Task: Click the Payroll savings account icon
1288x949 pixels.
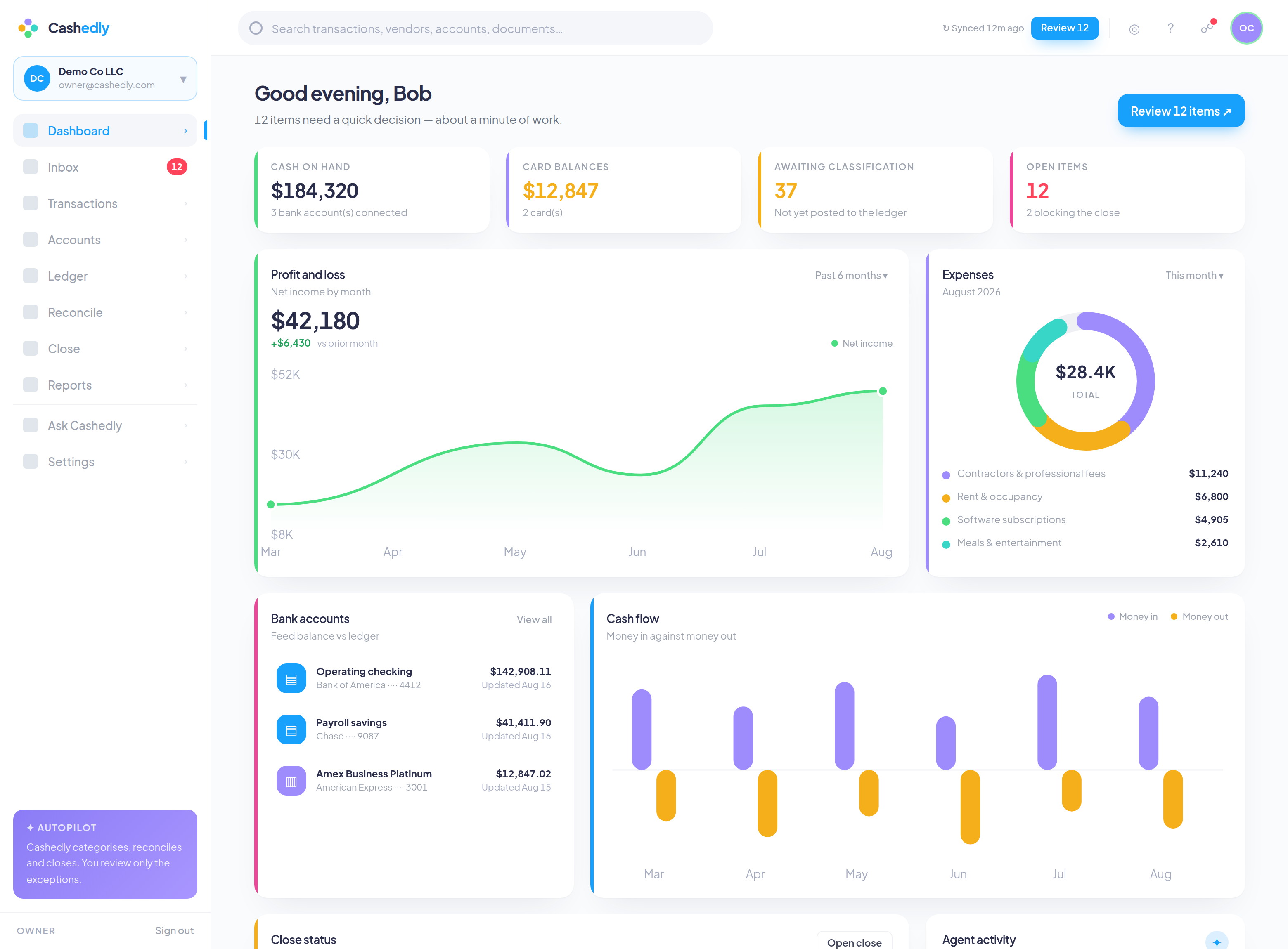Action: tap(291, 729)
